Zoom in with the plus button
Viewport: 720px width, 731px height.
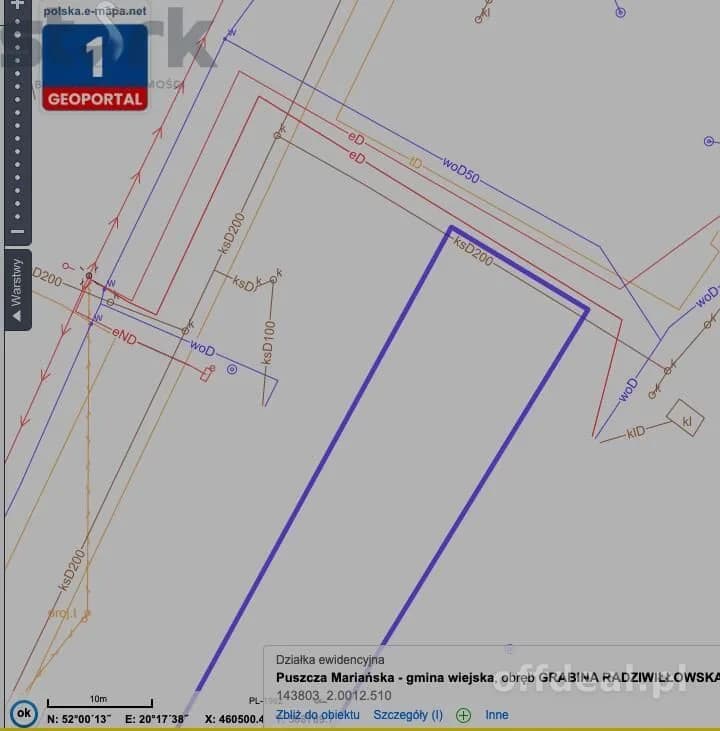click(17, 4)
